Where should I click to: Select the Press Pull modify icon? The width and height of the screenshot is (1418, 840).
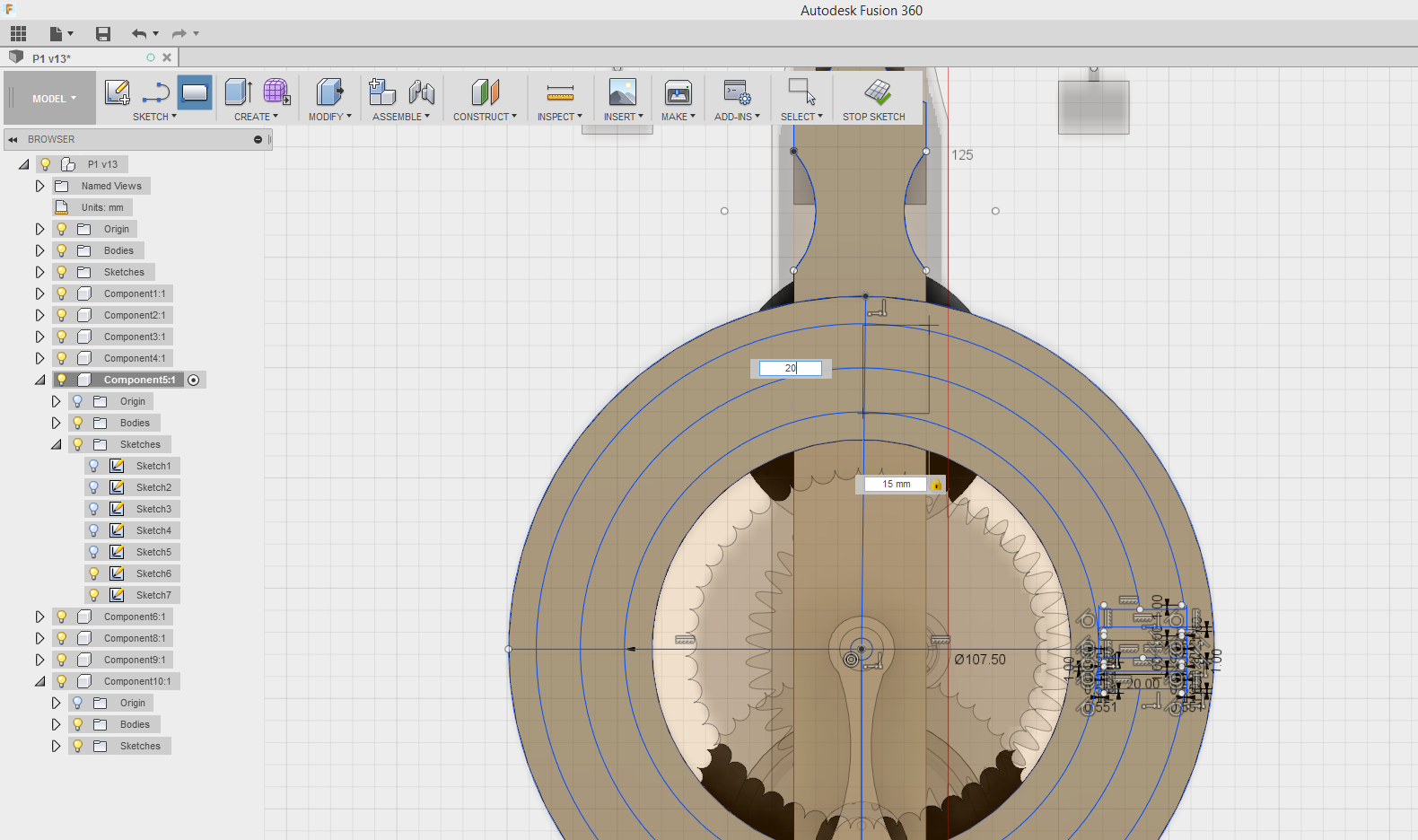pyautogui.click(x=329, y=92)
